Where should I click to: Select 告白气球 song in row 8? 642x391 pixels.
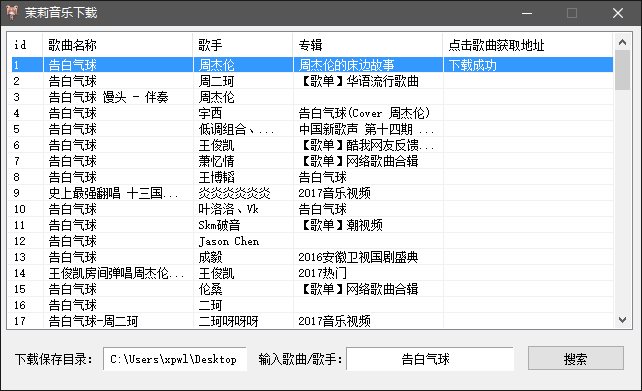coord(72,177)
